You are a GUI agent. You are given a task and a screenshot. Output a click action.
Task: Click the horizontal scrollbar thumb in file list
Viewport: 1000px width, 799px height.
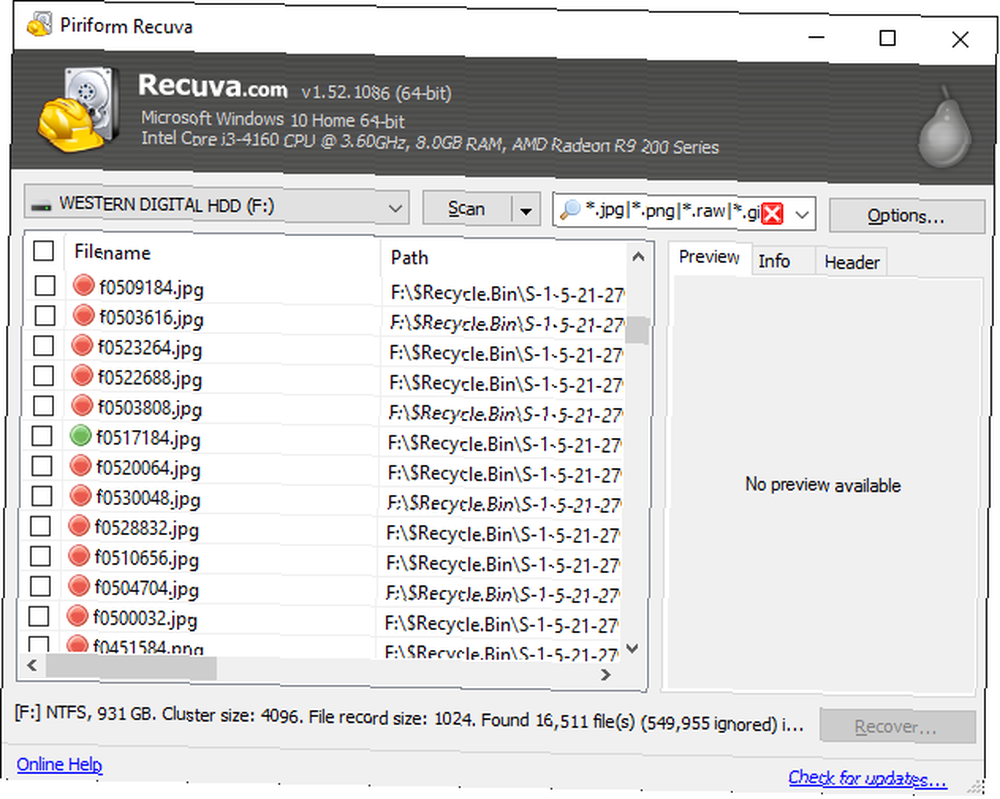point(131,667)
